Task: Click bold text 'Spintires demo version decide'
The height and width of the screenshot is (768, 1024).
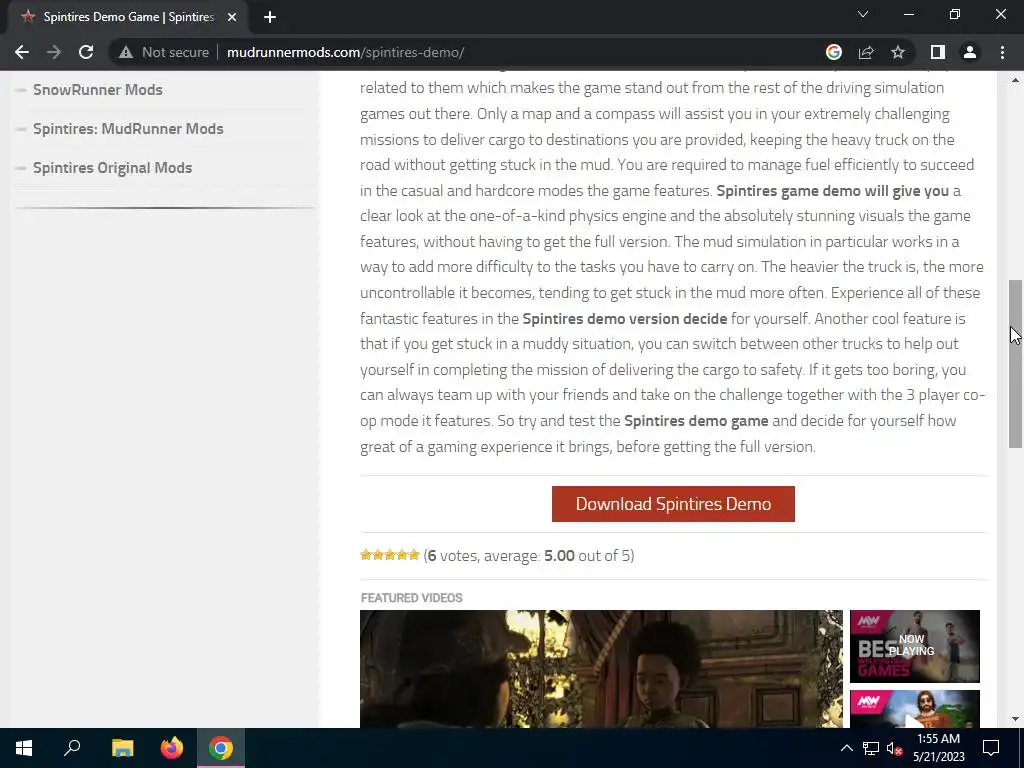Action: coord(624,319)
